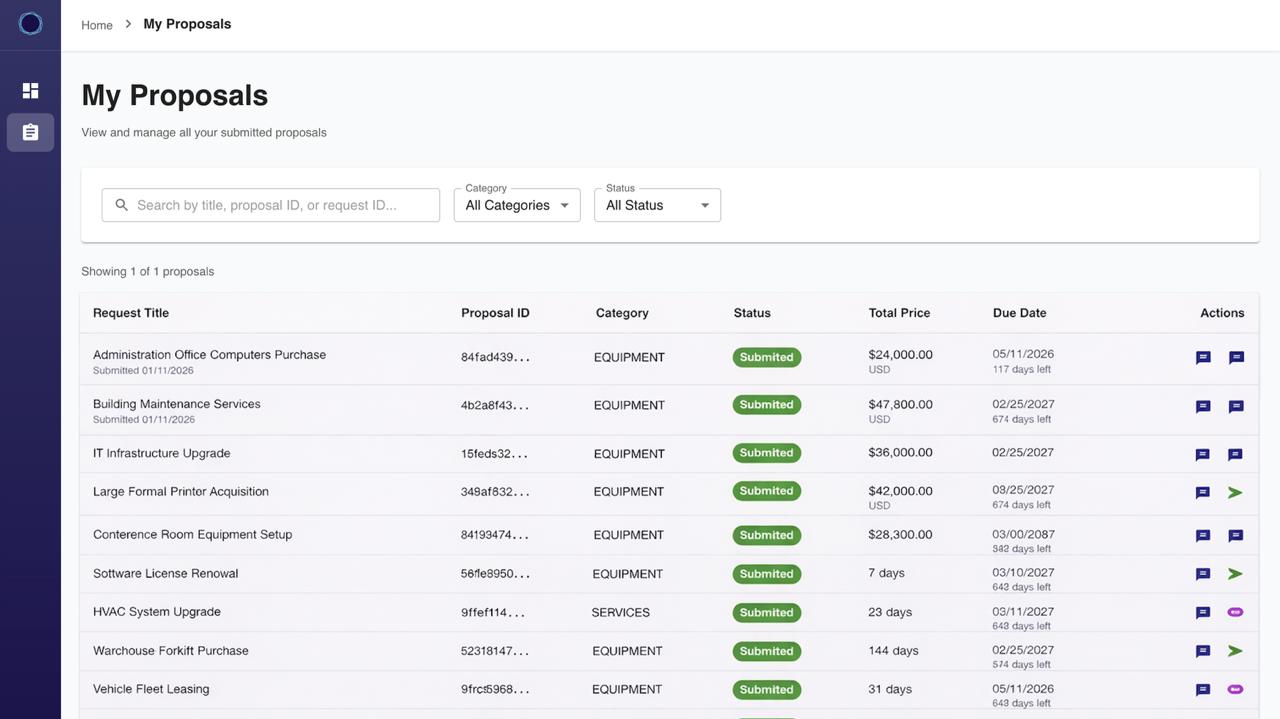The image size is (1280, 719).
Task: Open message icon for HVAC System Upgrade
Action: (1203, 613)
